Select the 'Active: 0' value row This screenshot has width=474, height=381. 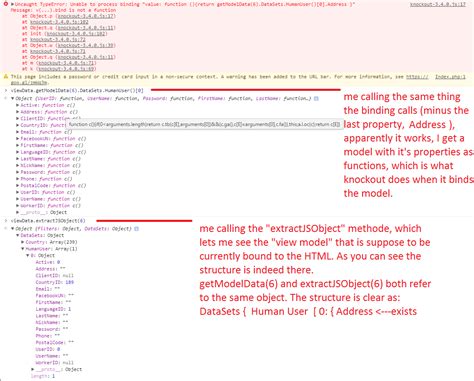tap(48, 262)
